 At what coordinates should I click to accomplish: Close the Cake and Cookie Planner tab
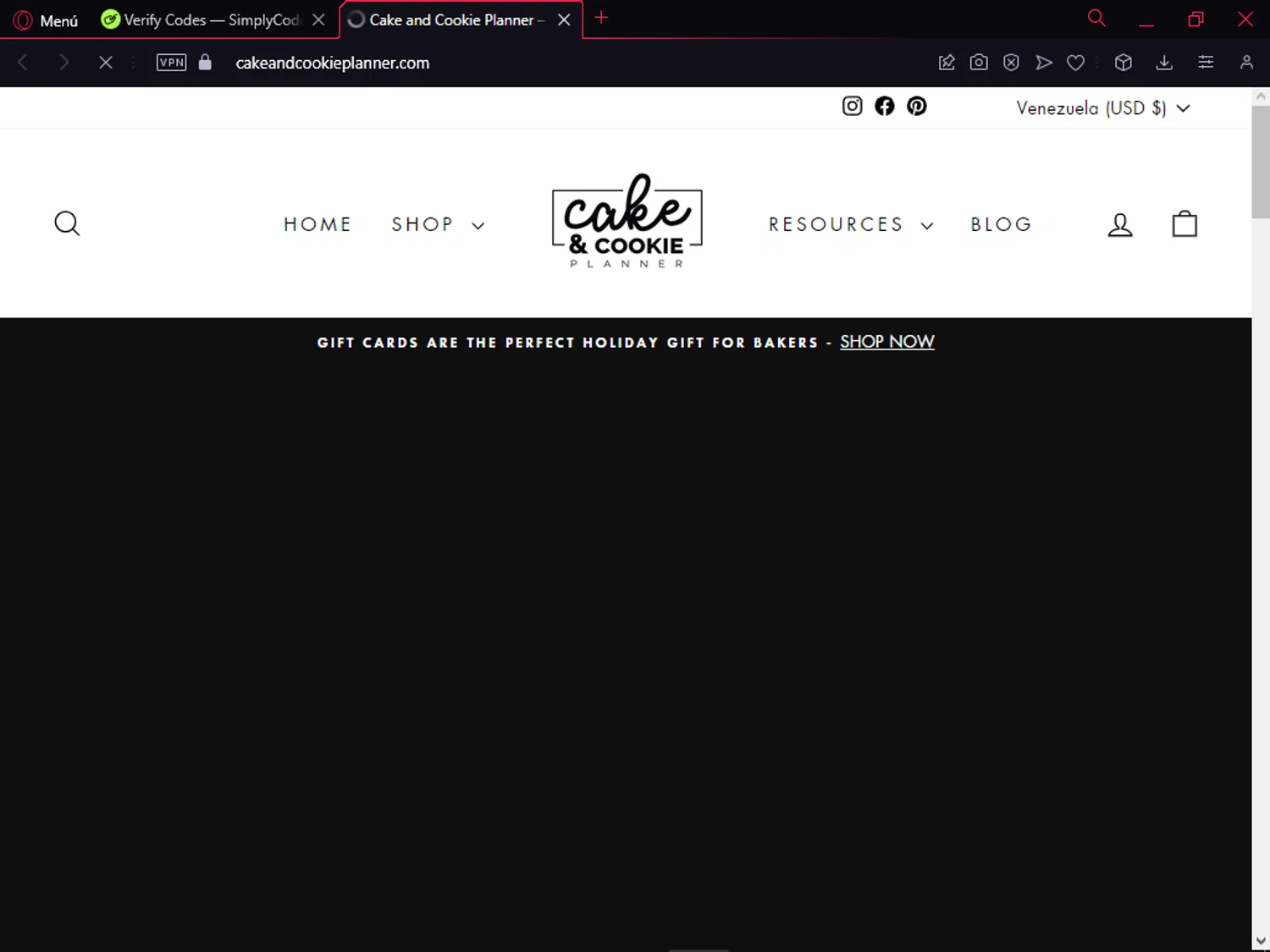pyautogui.click(x=564, y=19)
